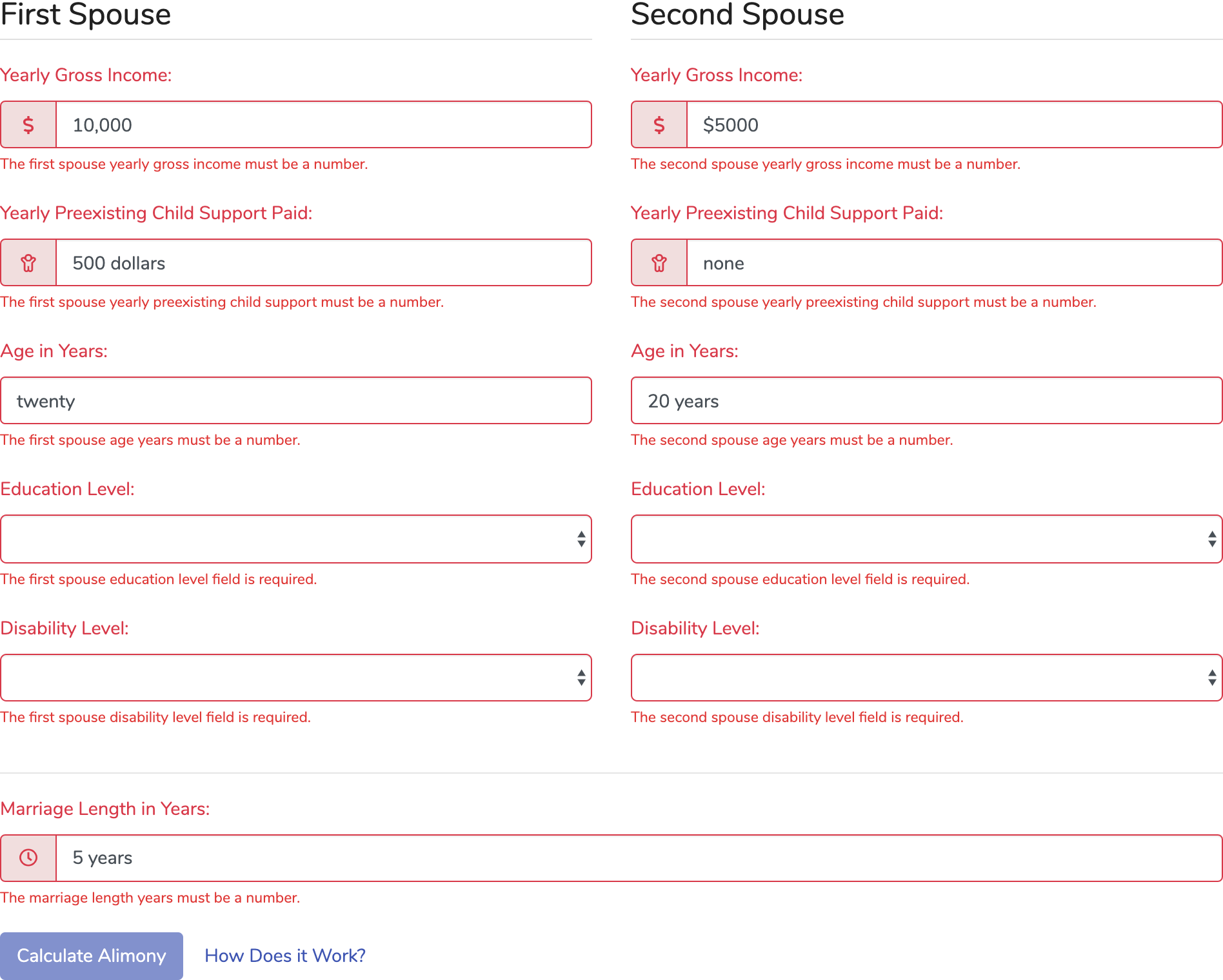Screen dimensions: 1223x980
Task: Click the Marriage Length in Years input
Action: pyautogui.click(x=639, y=857)
